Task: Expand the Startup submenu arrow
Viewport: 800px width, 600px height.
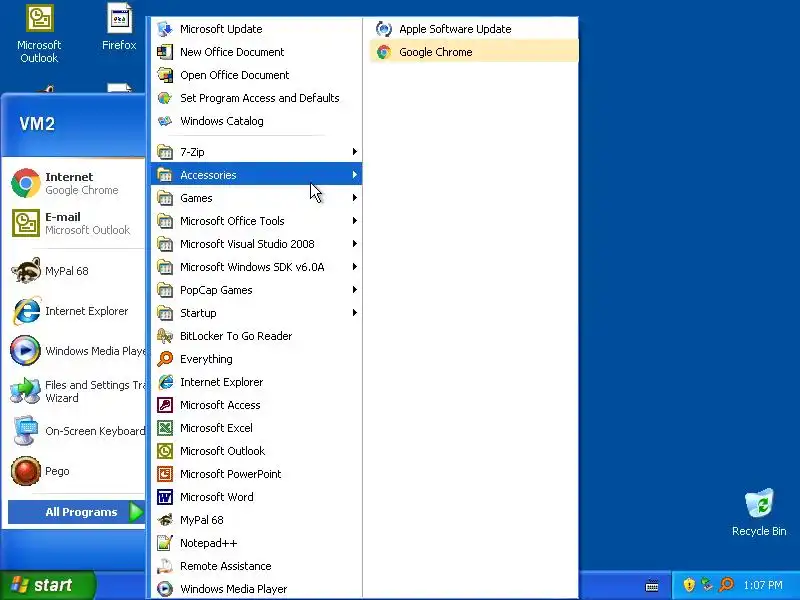Action: coord(355,312)
